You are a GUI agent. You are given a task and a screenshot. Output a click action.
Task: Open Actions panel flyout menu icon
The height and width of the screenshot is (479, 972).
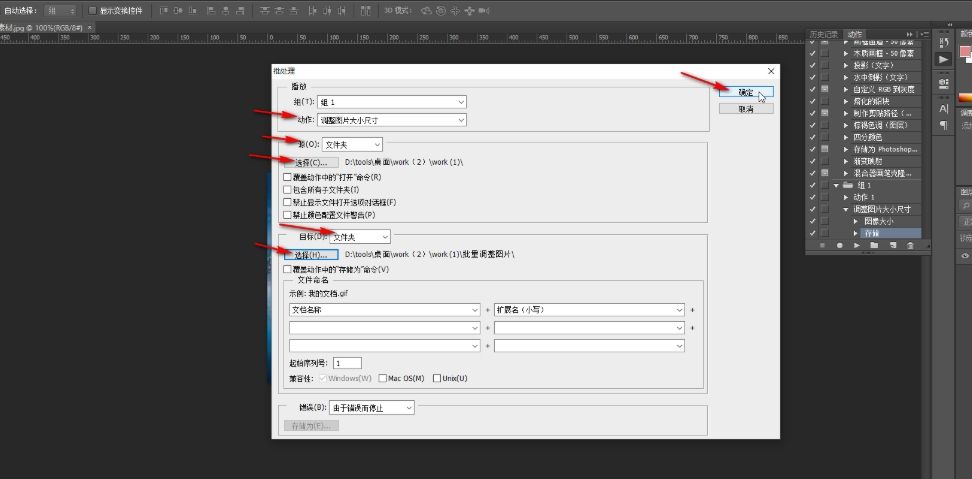point(925,35)
